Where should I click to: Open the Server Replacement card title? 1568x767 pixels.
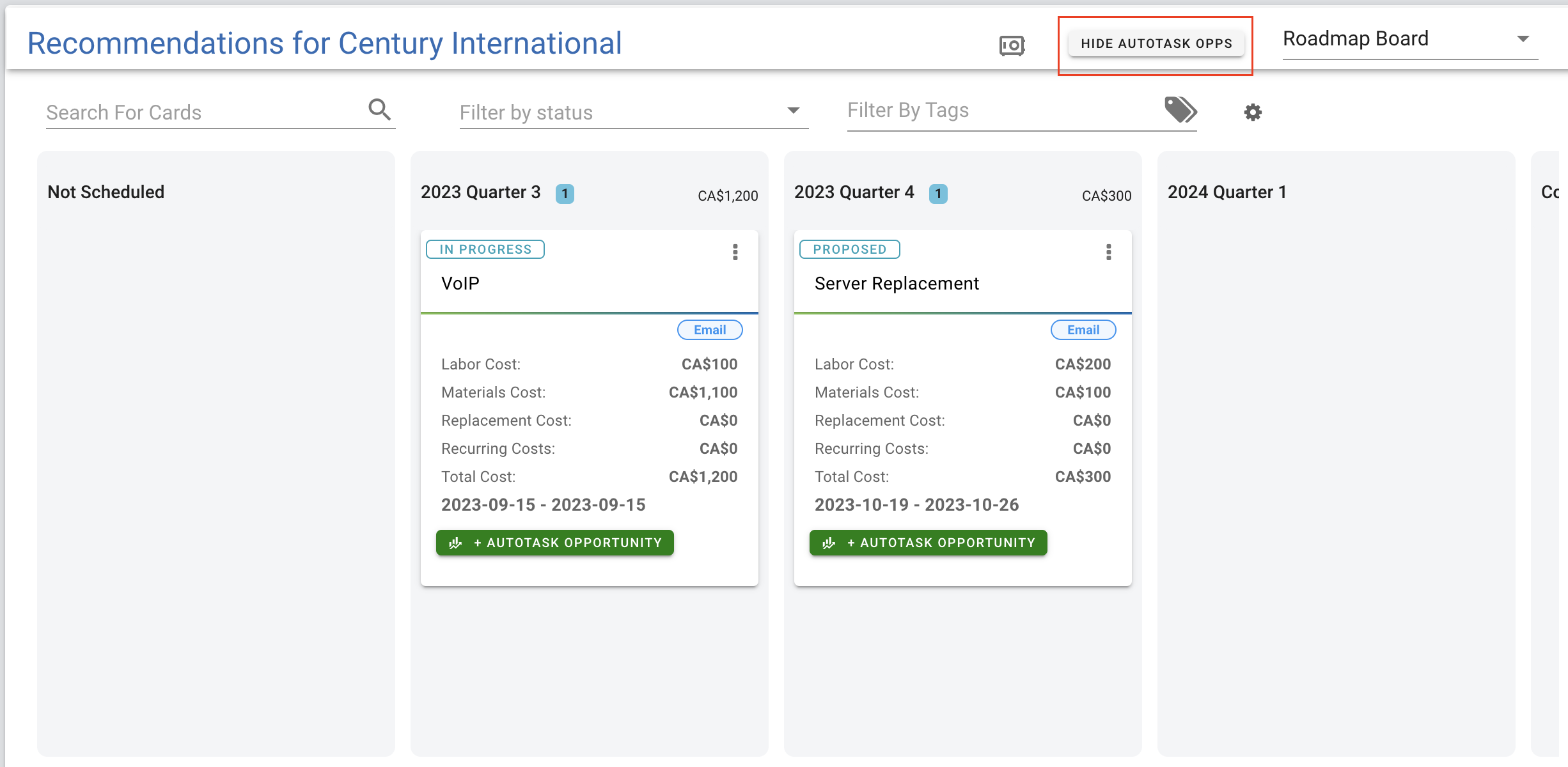coord(897,283)
